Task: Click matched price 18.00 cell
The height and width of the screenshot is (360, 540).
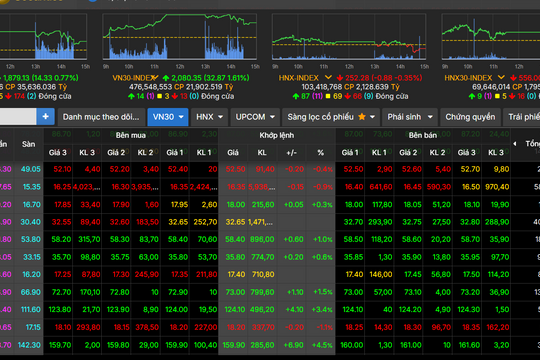Action: point(236,205)
